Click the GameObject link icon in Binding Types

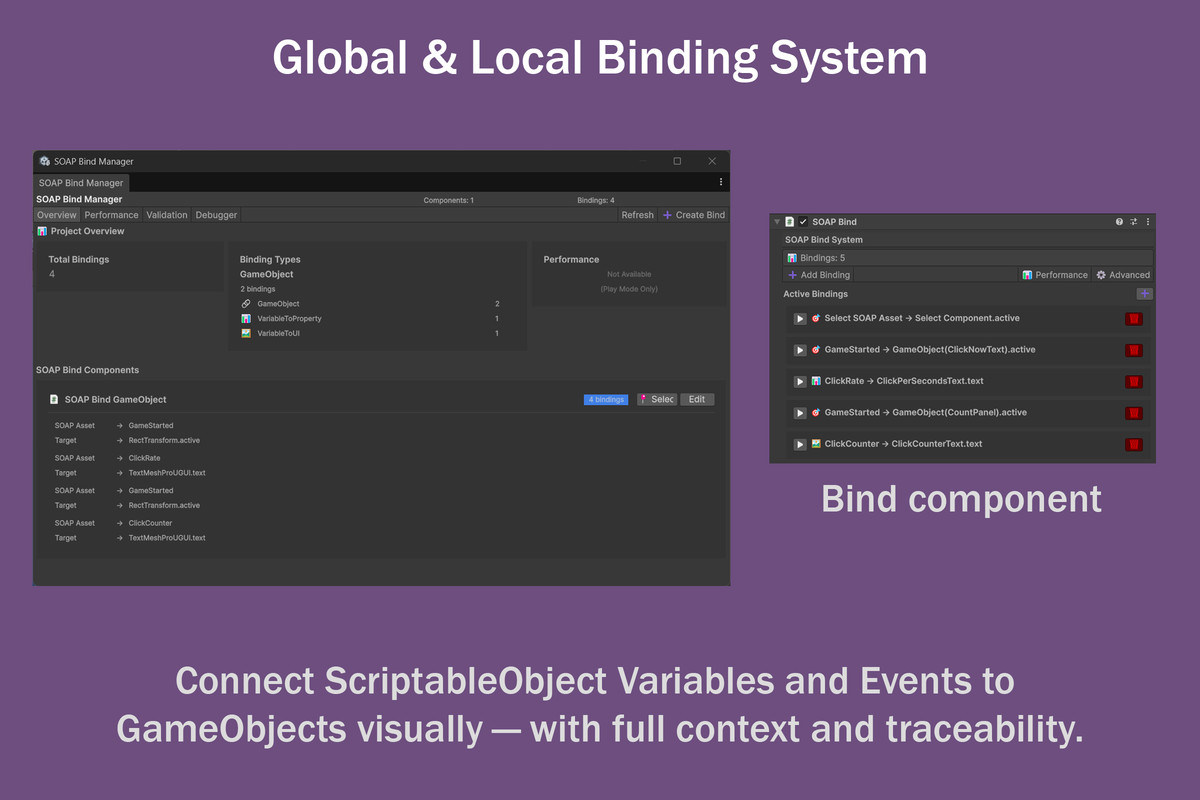pyautogui.click(x=246, y=304)
